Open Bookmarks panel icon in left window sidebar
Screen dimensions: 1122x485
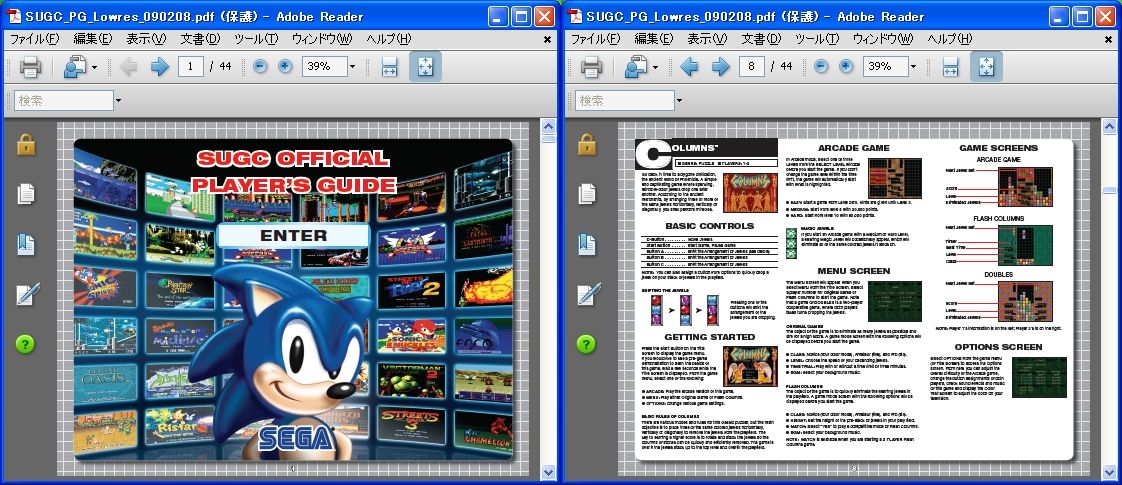(26, 243)
